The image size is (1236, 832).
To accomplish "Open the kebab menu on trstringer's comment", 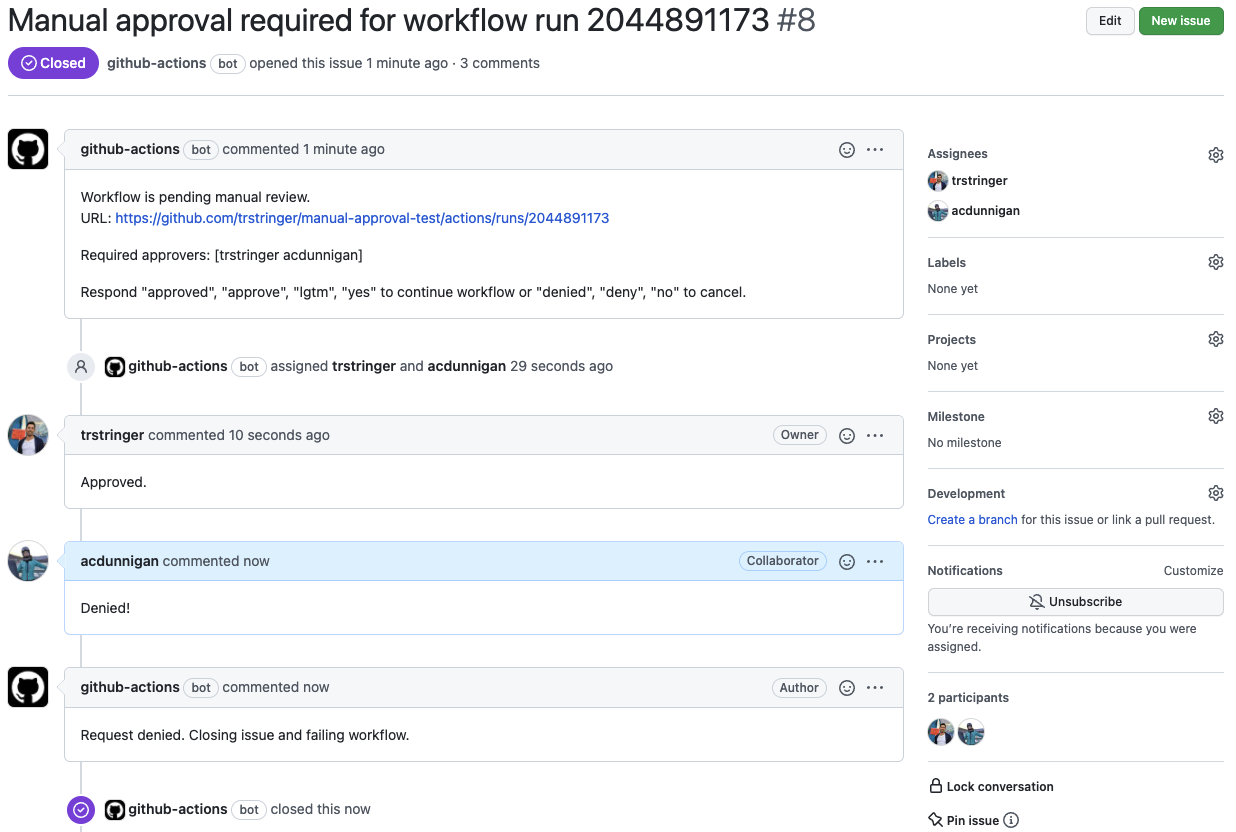I will (x=875, y=435).
